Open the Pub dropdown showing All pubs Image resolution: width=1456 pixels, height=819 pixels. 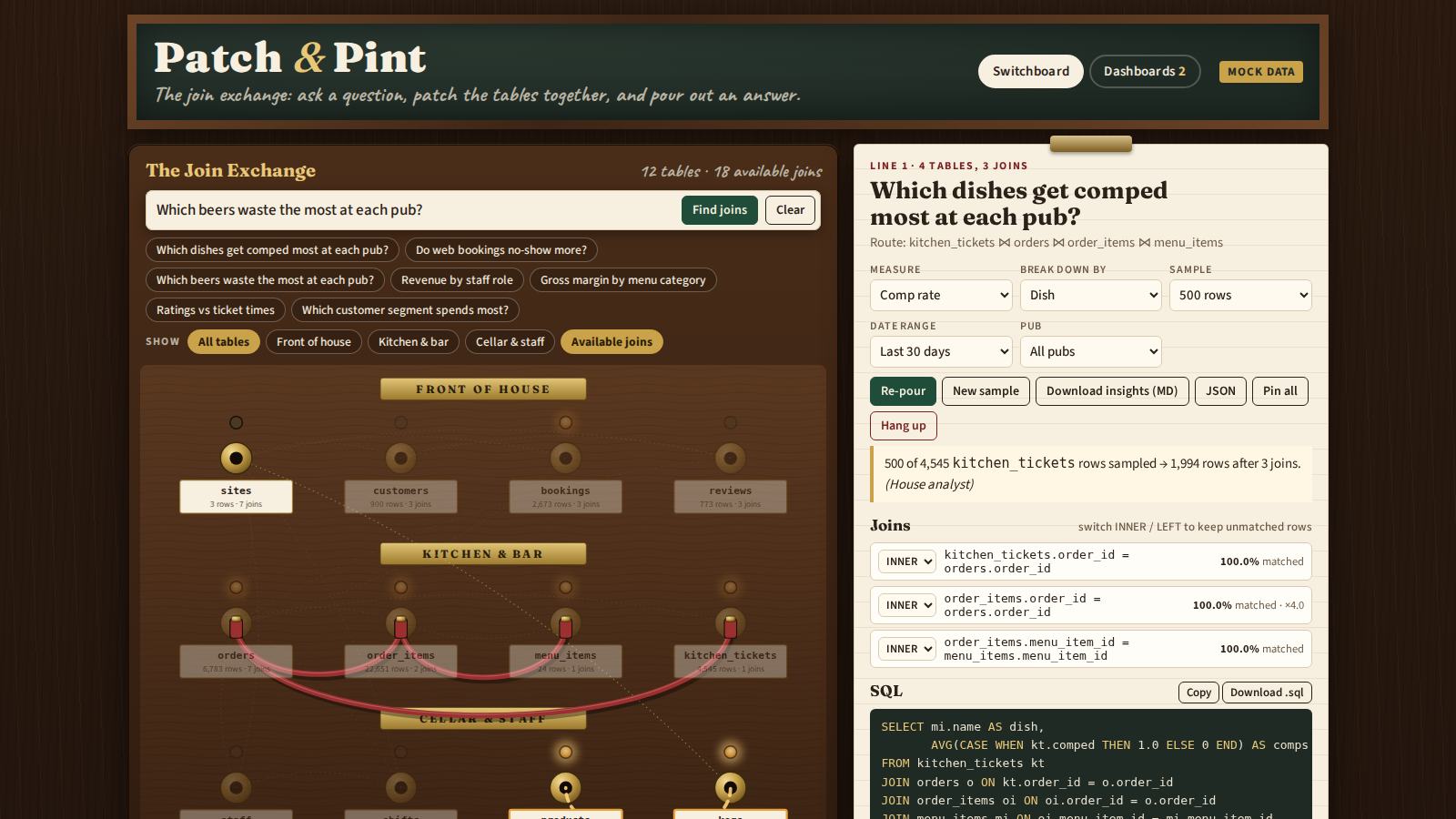[1091, 351]
